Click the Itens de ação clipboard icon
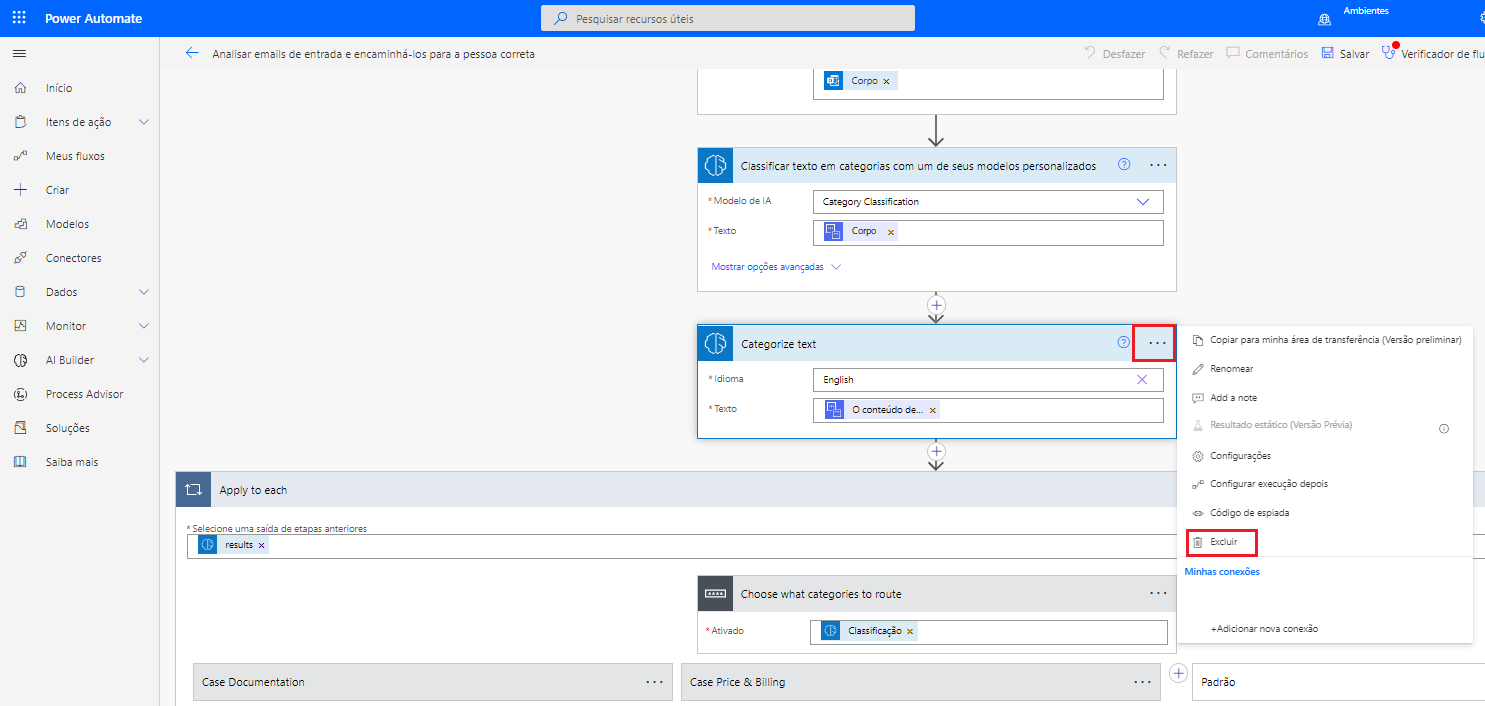The height and width of the screenshot is (706, 1485). coord(20,122)
